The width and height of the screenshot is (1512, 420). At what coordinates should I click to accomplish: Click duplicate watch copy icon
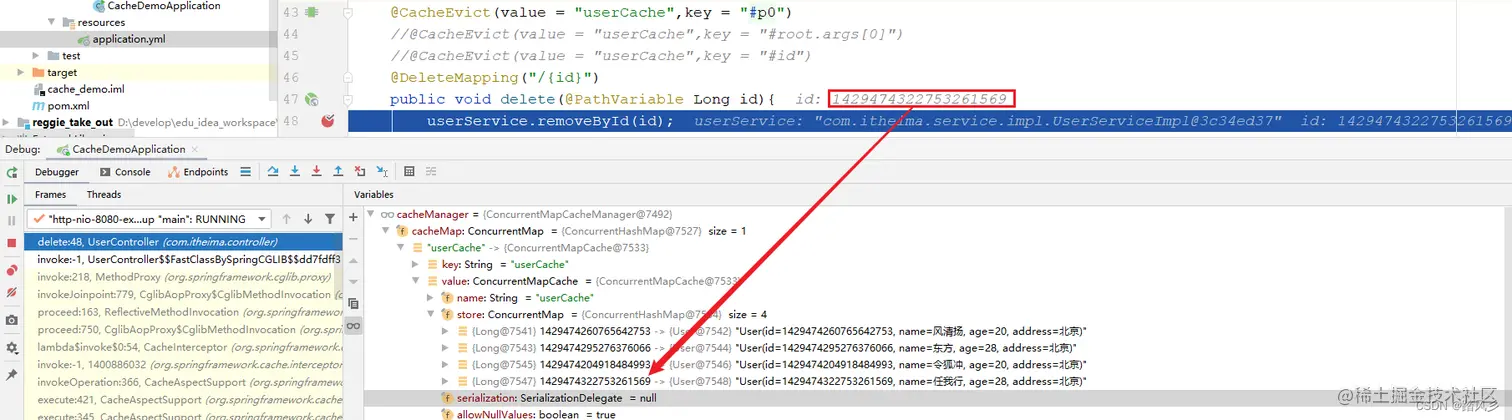coord(353,304)
